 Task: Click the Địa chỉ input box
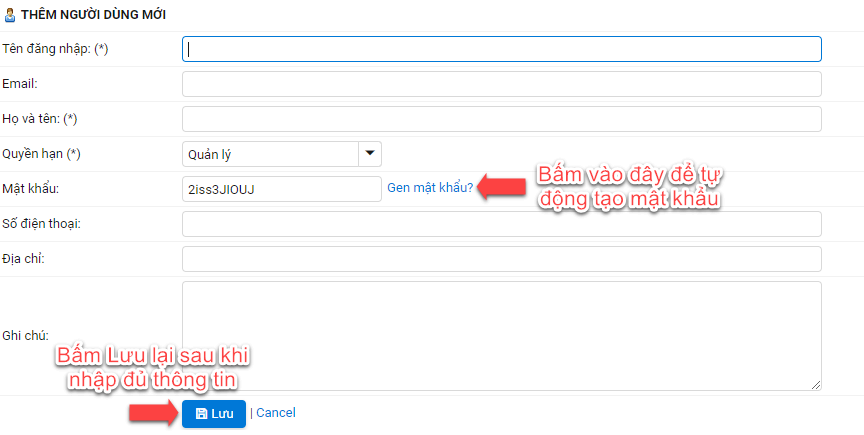pos(501,259)
